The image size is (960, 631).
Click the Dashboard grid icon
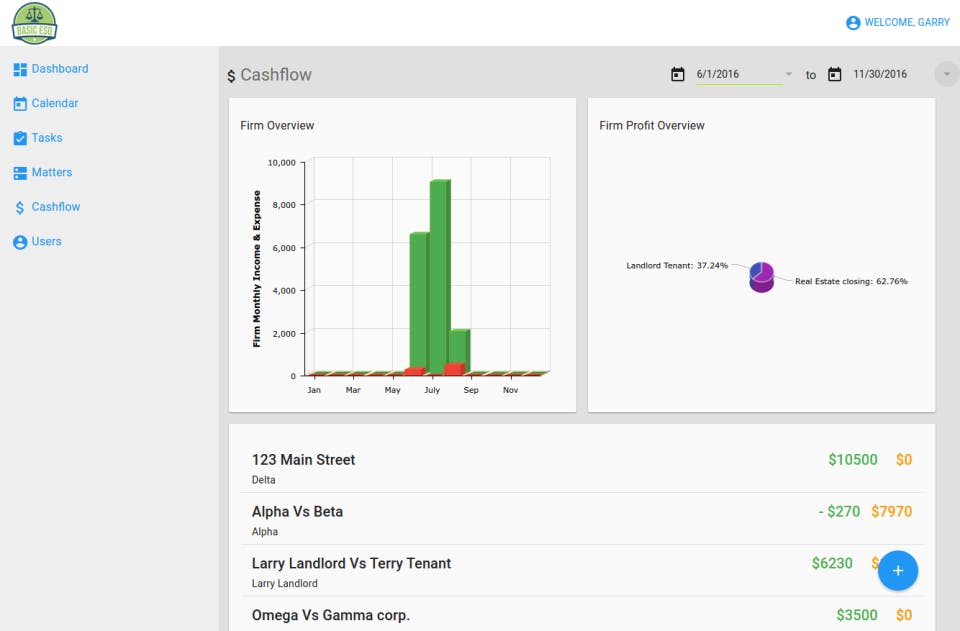tap(20, 69)
